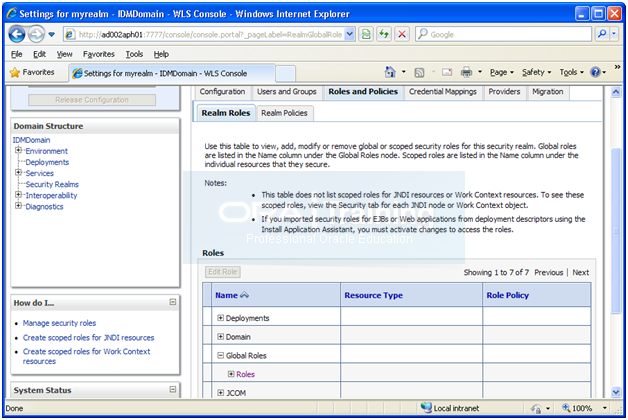Go to the Home page icon
The width and height of the screenshot is (628, 420).
390,72
